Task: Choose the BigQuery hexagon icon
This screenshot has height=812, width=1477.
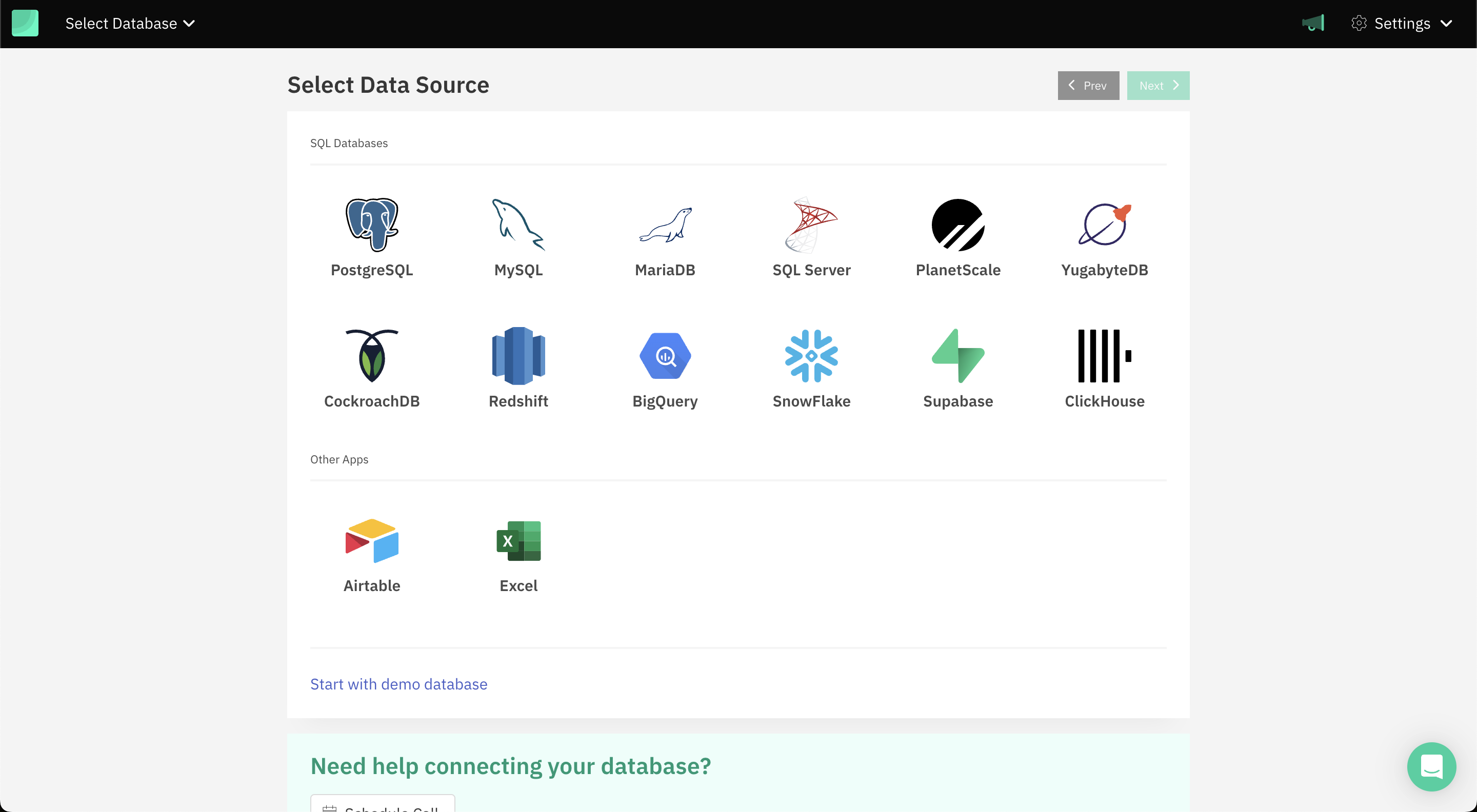Action: coord(665,356)
